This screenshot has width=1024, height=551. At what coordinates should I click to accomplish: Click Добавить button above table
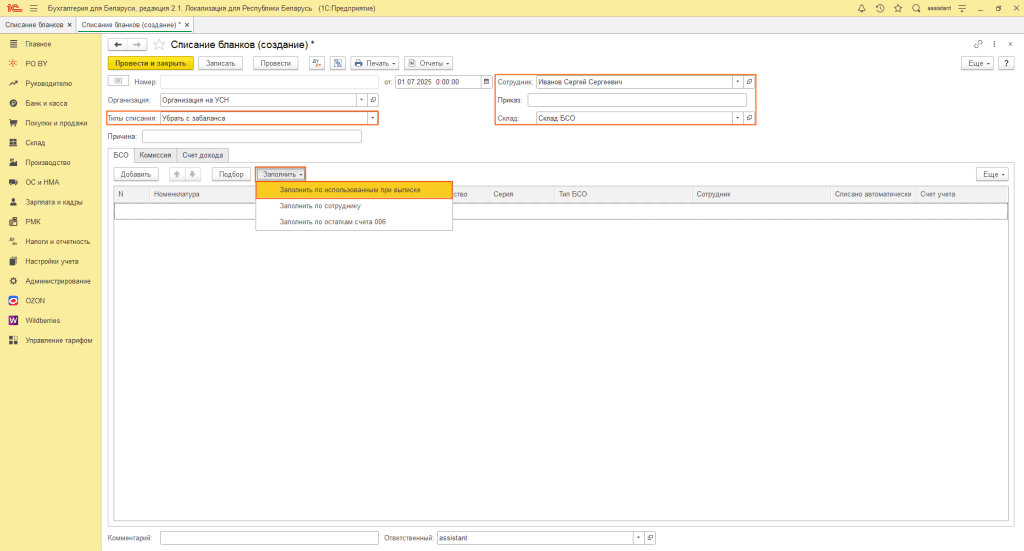(136, 174)
